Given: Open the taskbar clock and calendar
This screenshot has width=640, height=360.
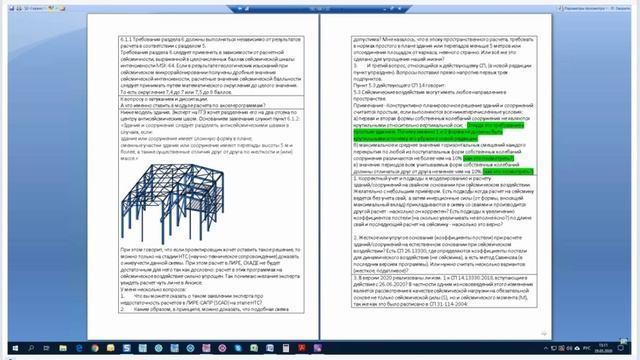Looking at the screenshot, I should click(x=603, y=348).
